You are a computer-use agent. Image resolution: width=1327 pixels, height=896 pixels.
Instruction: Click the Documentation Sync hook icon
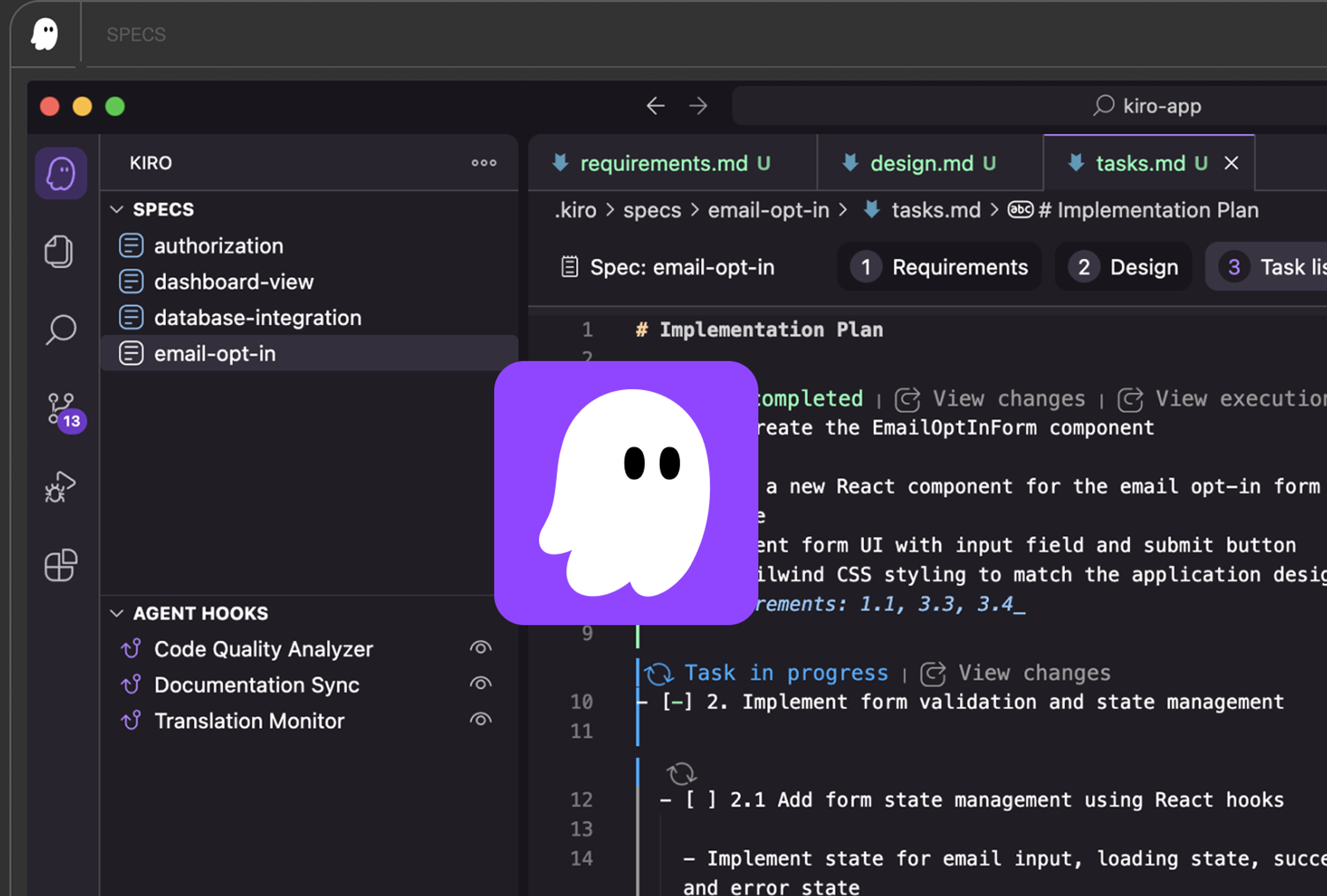tap(131, 685)
